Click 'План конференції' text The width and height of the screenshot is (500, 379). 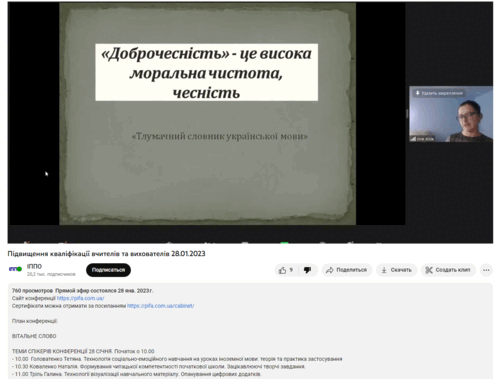point(35,321)
